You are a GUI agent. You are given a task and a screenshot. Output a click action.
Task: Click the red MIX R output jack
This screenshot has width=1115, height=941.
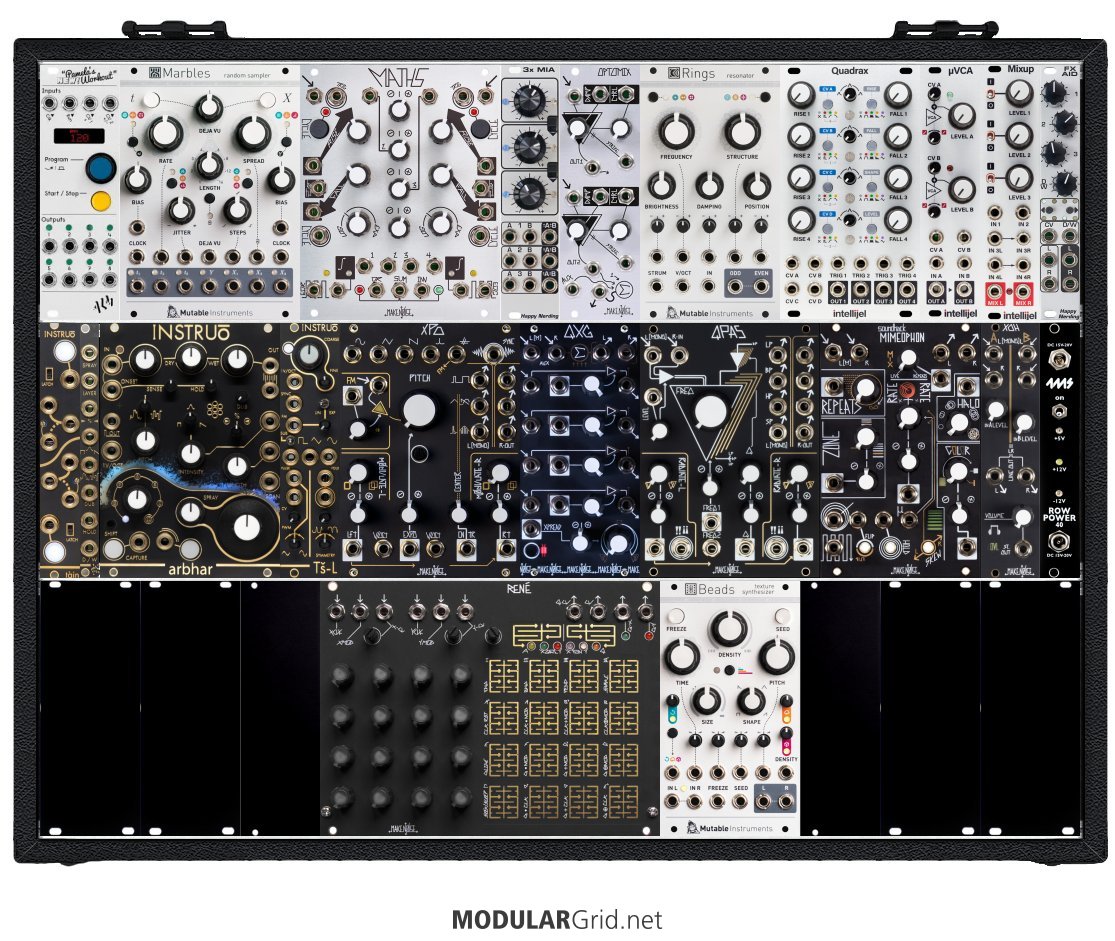[x=1023, y=291]
